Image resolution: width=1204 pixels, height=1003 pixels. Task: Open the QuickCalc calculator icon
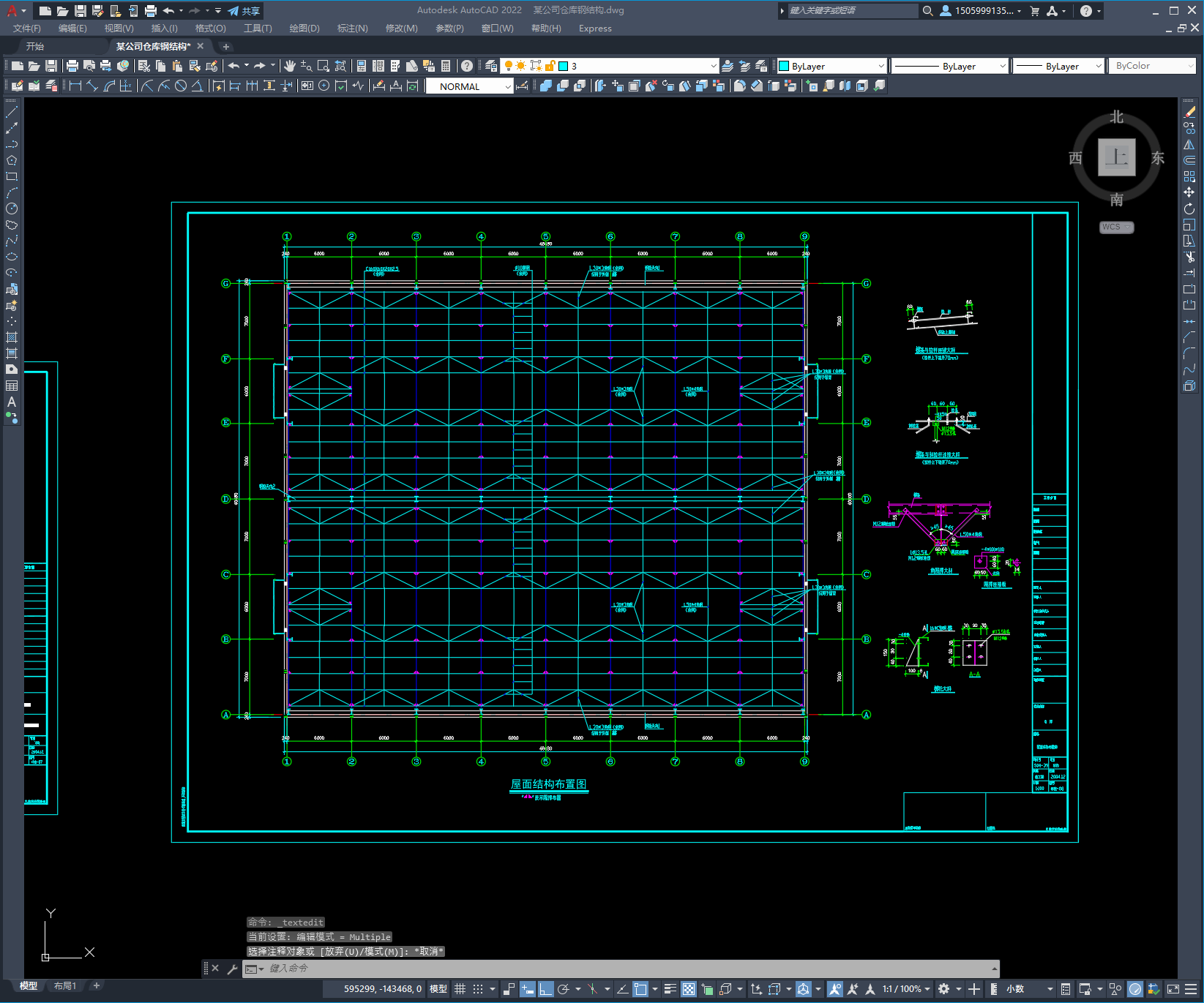click(x=446, y=66)
